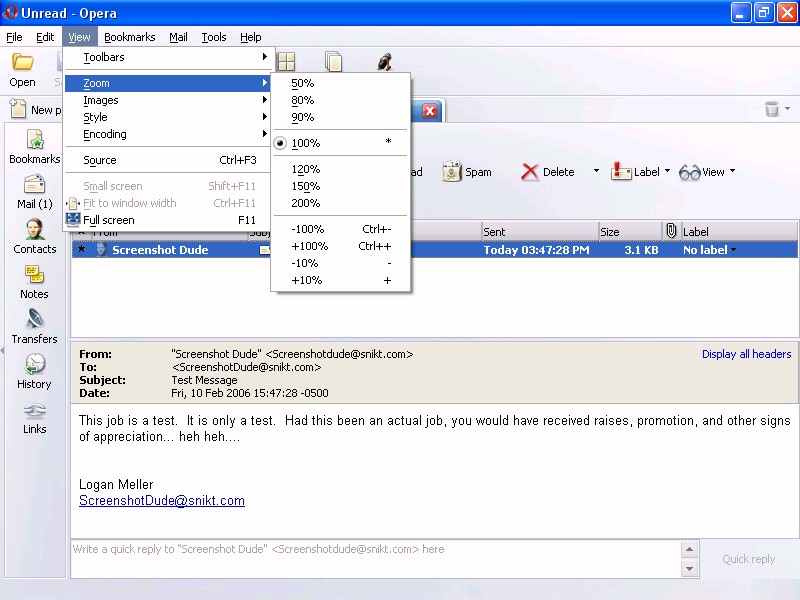
Task: Click the New page icon
Action: click(x=18, y=109)
